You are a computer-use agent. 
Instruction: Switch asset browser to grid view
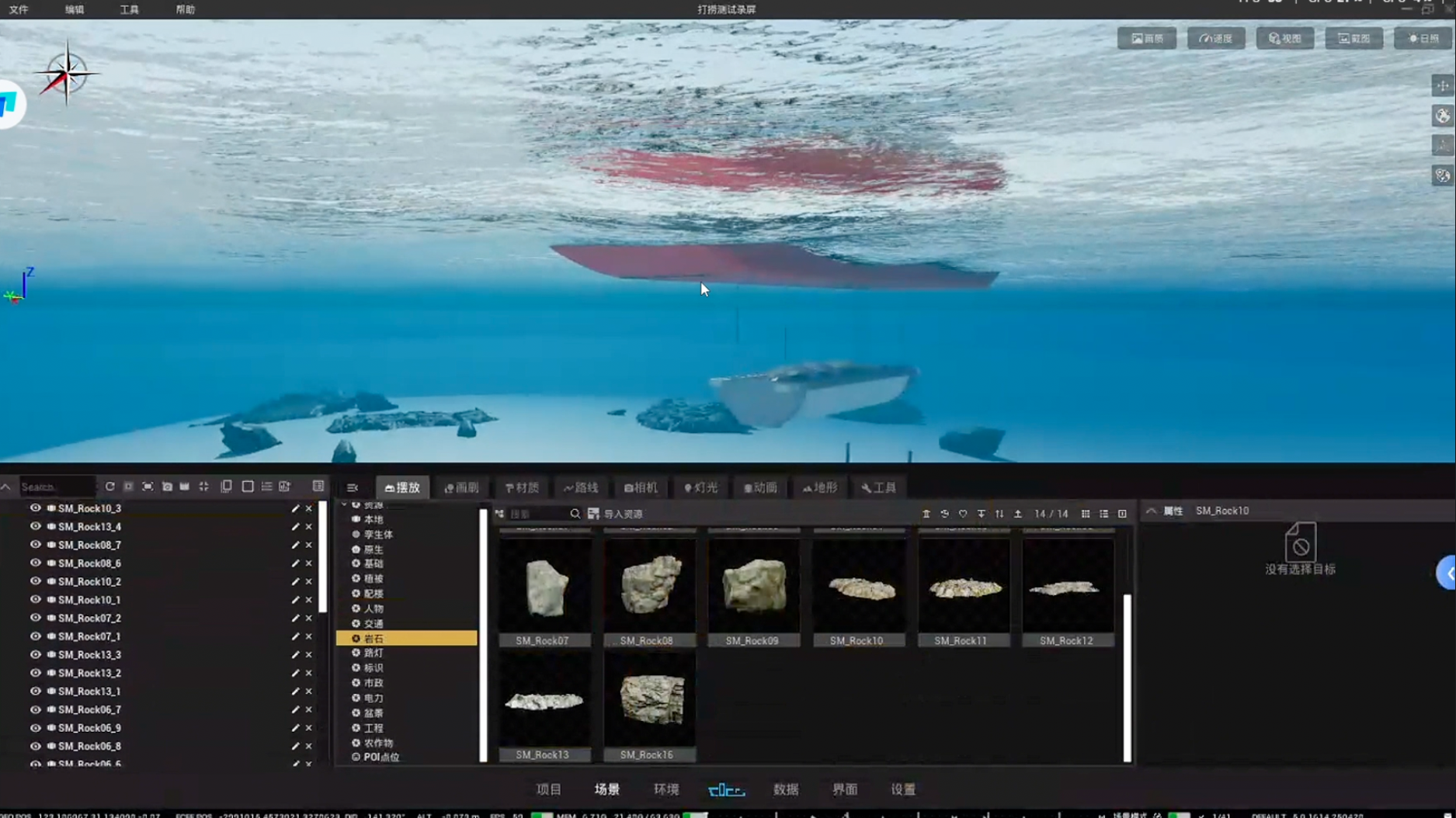(1086, 514)
